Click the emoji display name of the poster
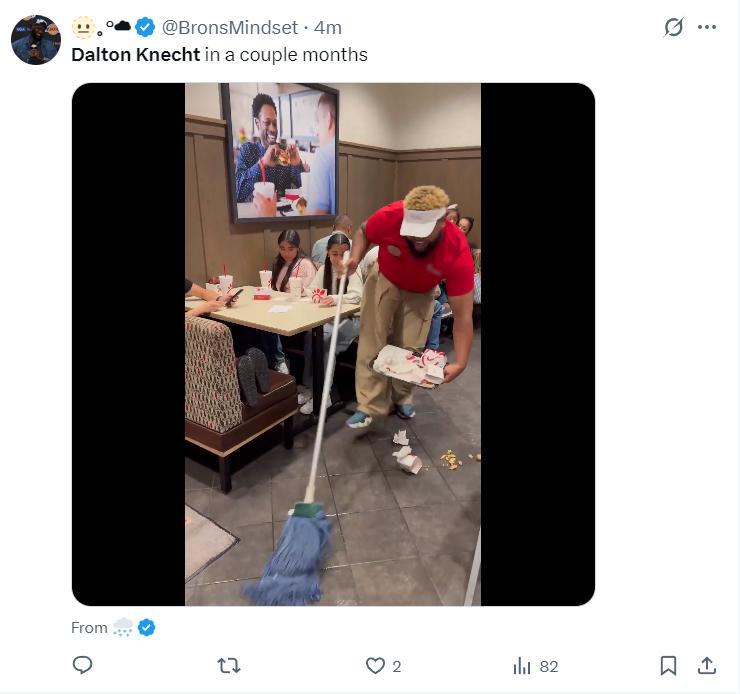The width and height of the screenshot is (740, 694). (x=101, y=27)
